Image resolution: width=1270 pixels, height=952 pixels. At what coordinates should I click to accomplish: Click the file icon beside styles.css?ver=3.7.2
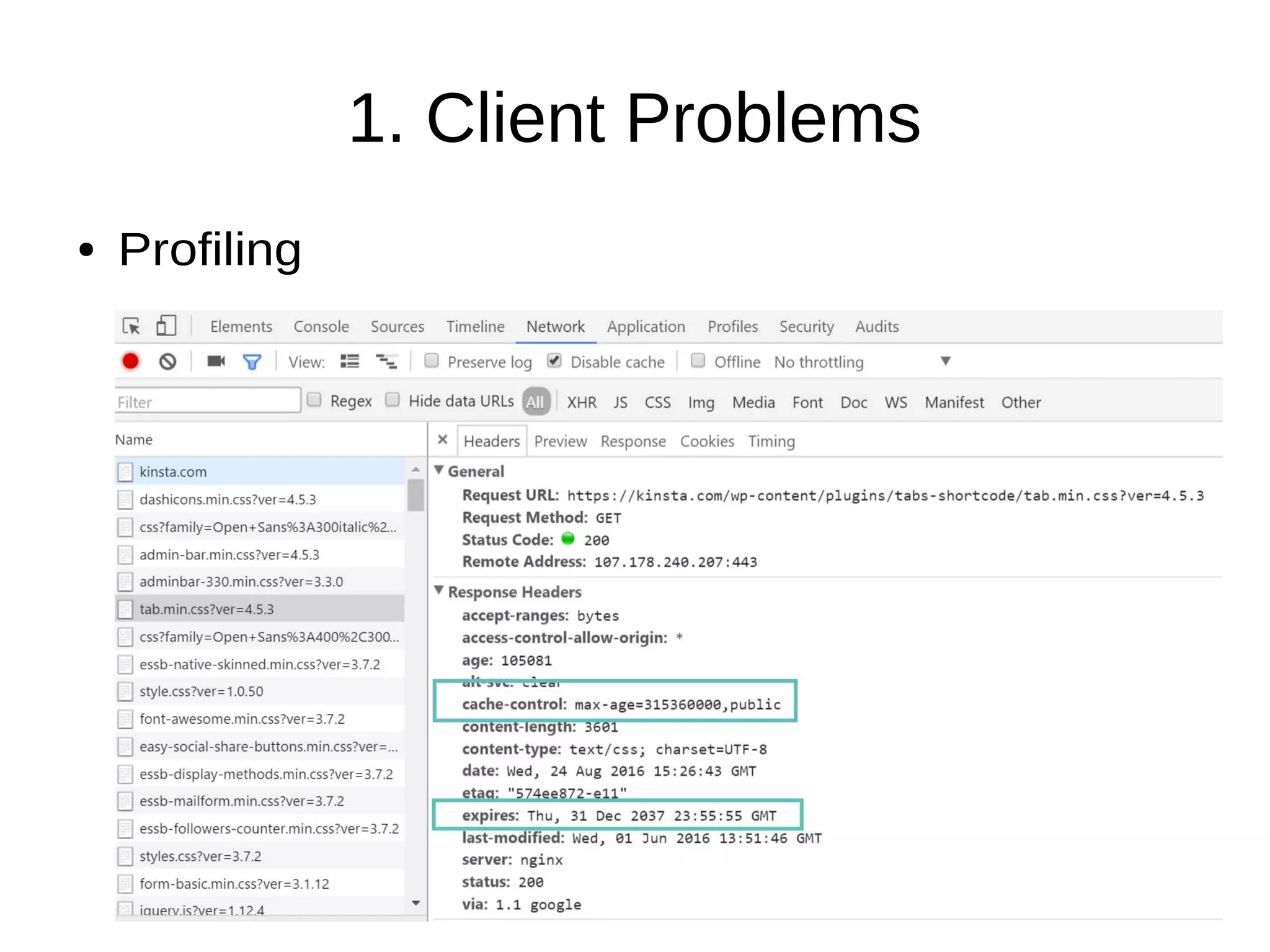coord(125,856)
